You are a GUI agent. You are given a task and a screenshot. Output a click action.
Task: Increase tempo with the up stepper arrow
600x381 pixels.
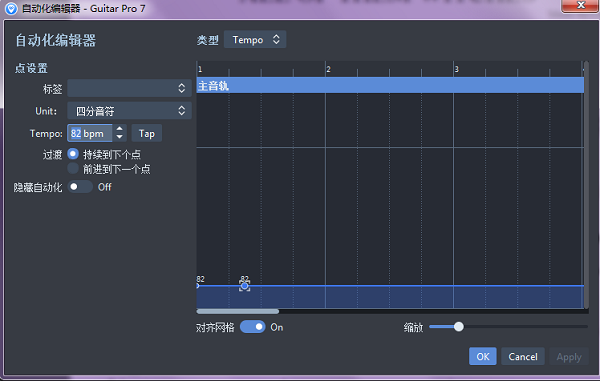pos(120,129)
